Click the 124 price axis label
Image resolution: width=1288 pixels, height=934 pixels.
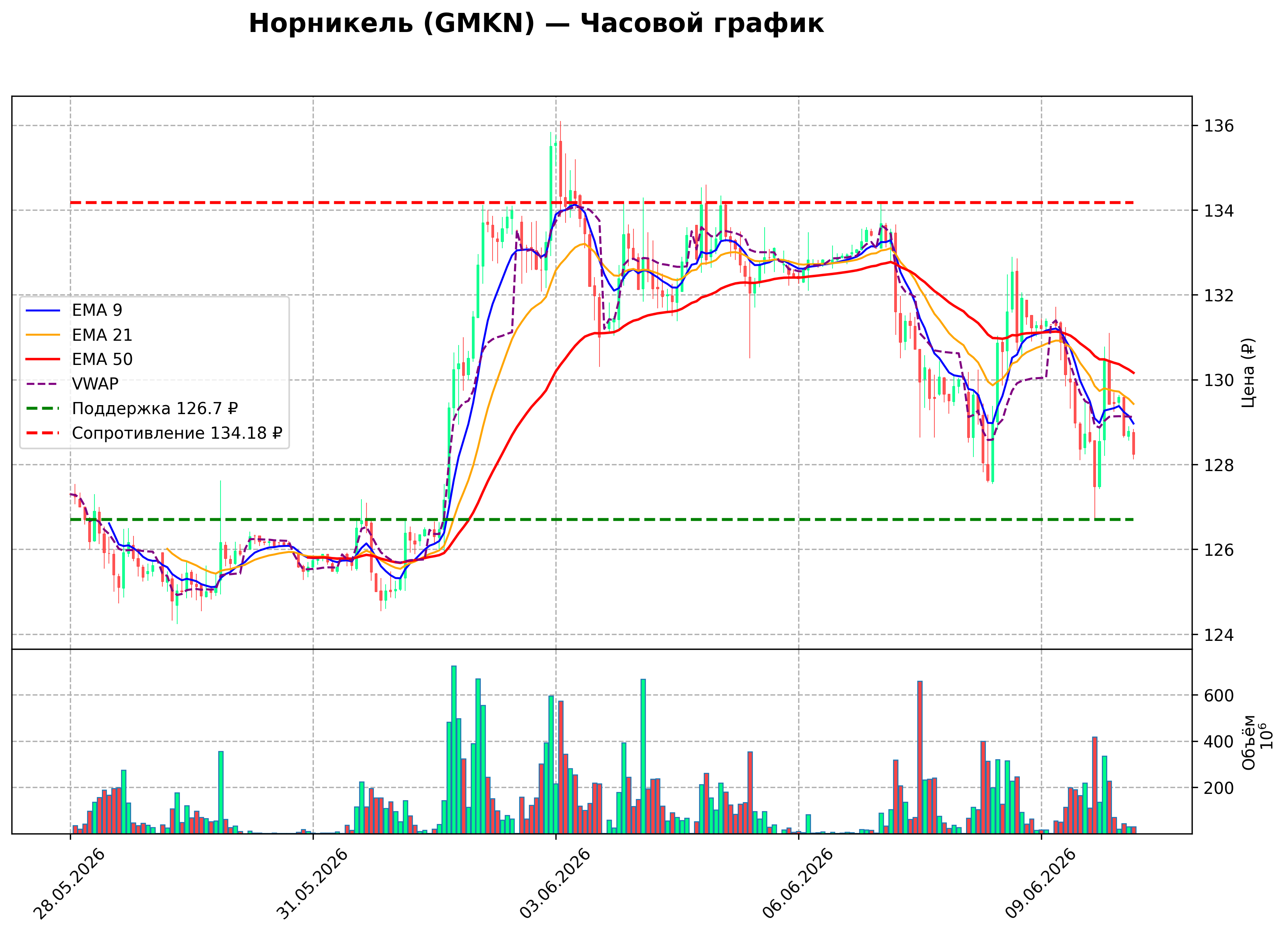pos(1219,635)
